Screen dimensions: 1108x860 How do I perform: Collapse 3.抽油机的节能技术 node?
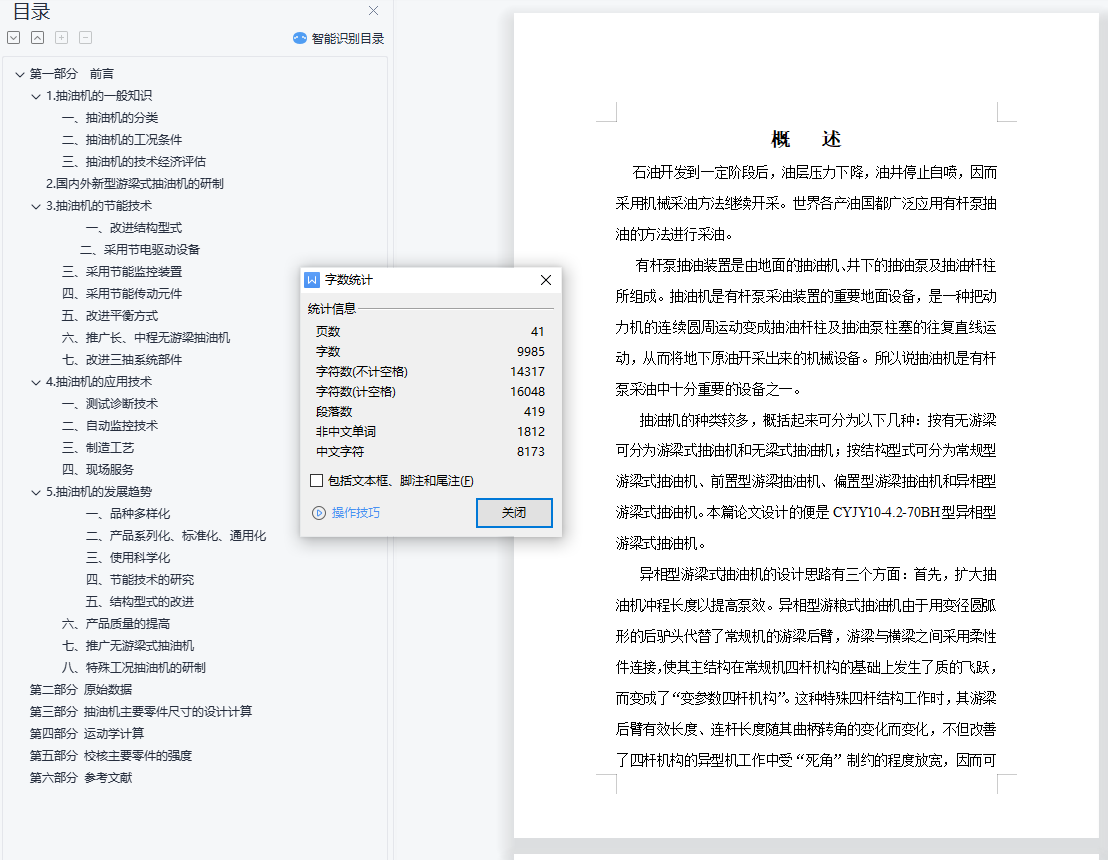35,206
